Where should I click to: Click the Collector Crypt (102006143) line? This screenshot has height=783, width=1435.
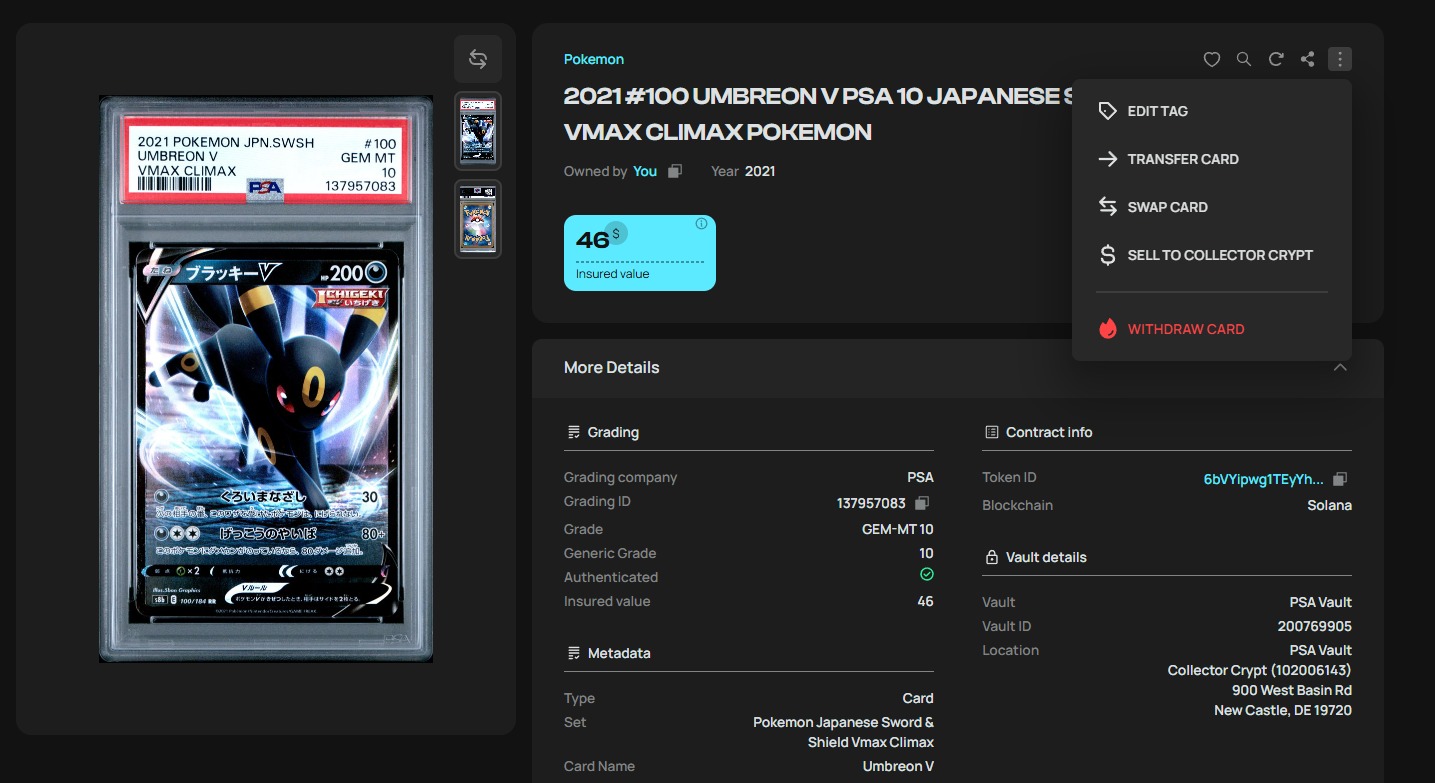pyautogui.click(x=1260, y=670)
